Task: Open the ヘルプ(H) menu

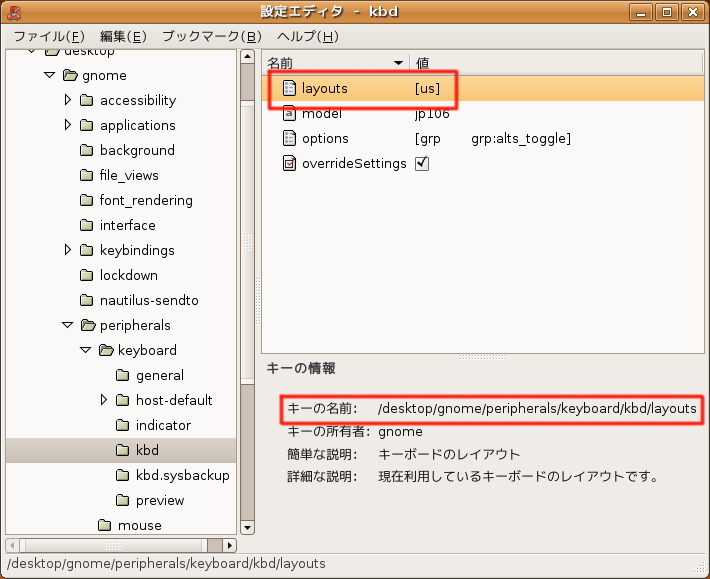Action: coord(307,37)
